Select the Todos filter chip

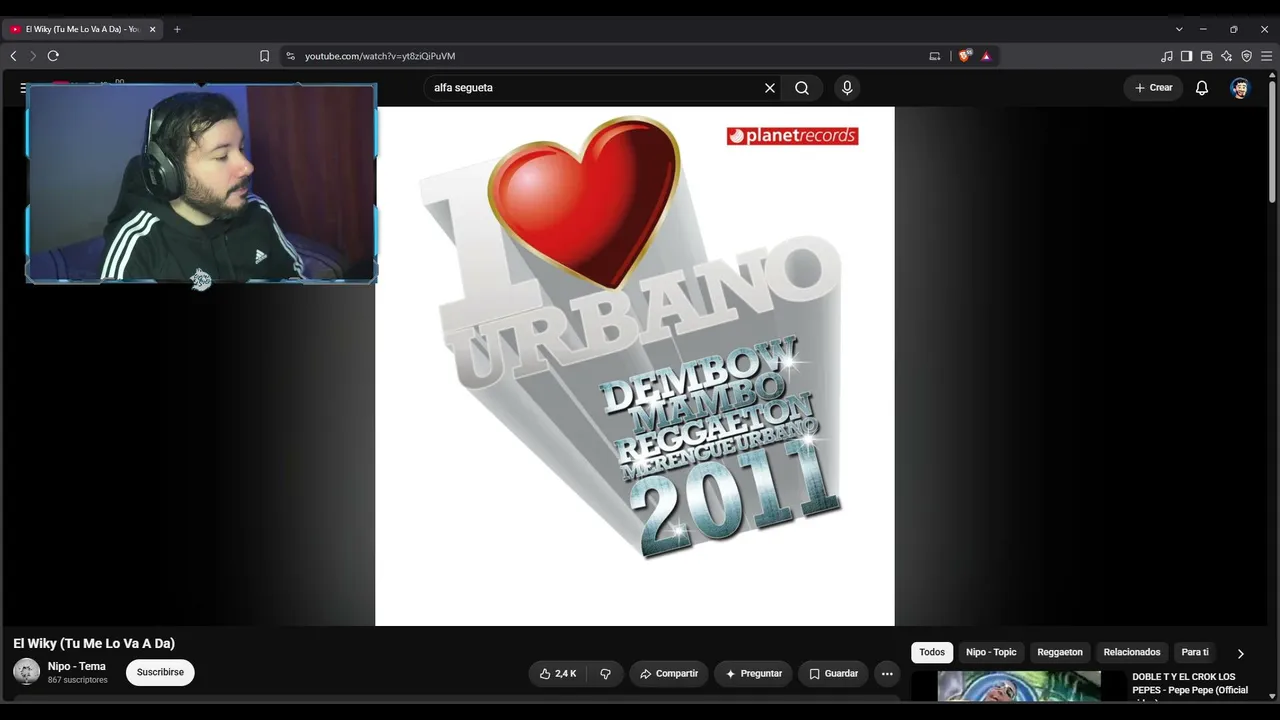(932, 652)
